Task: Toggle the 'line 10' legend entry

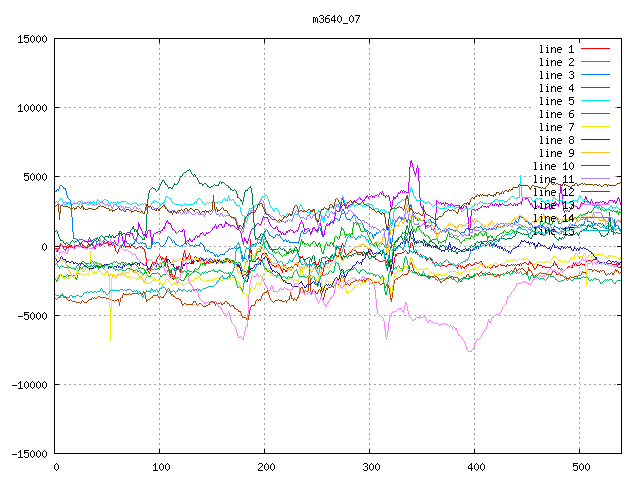Action: click(x=553, y=166)
